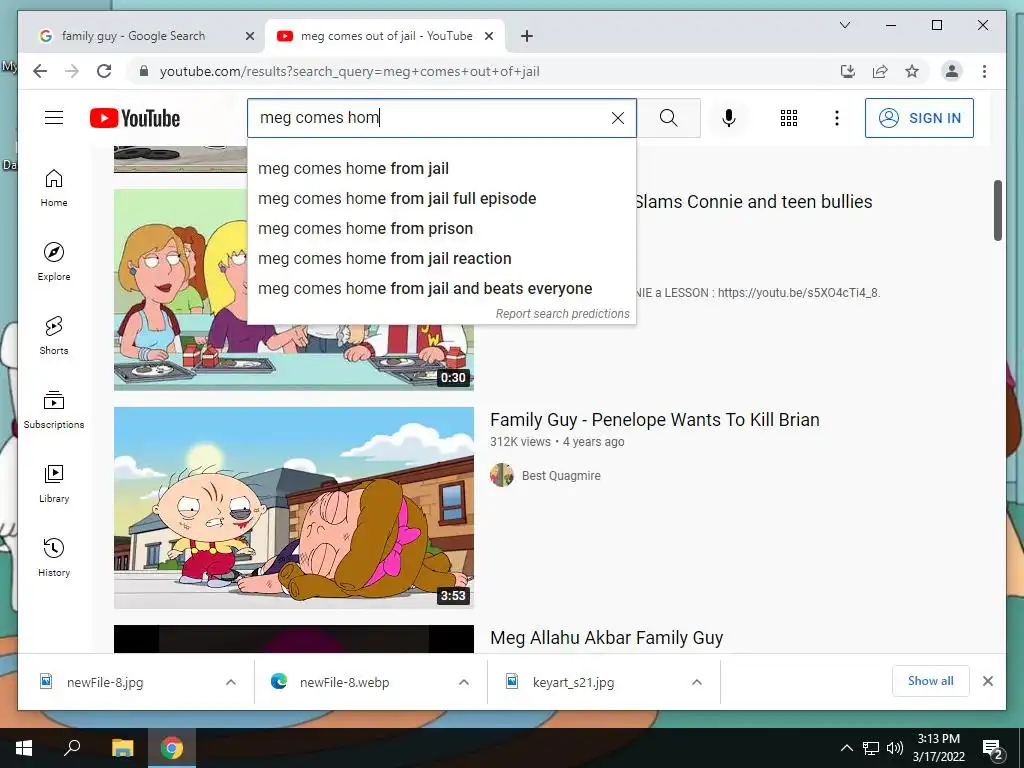Click the address bar URL
Image resolution: width=1024 pixels, height=768 pixels.
tap(349, 71)
